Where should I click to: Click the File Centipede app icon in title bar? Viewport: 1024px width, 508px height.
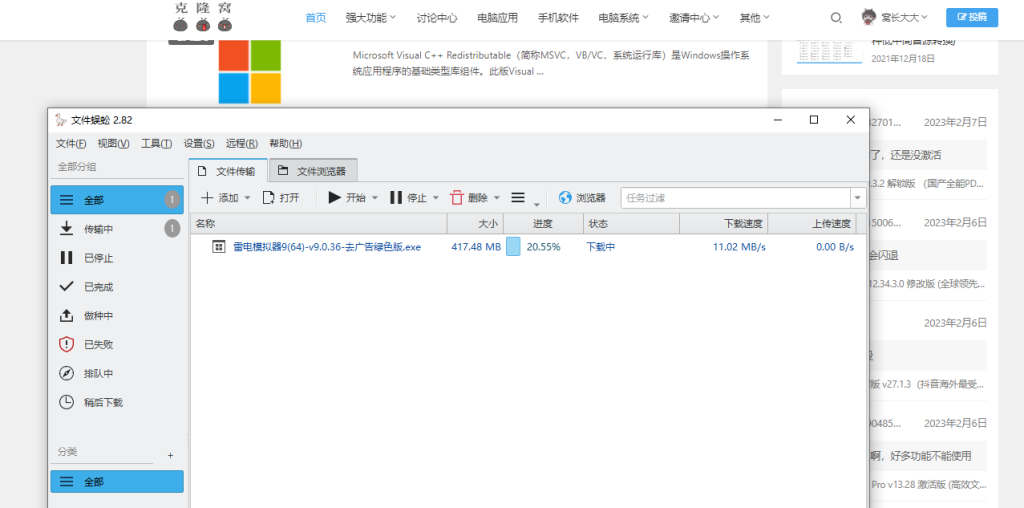tap(61, 119)
